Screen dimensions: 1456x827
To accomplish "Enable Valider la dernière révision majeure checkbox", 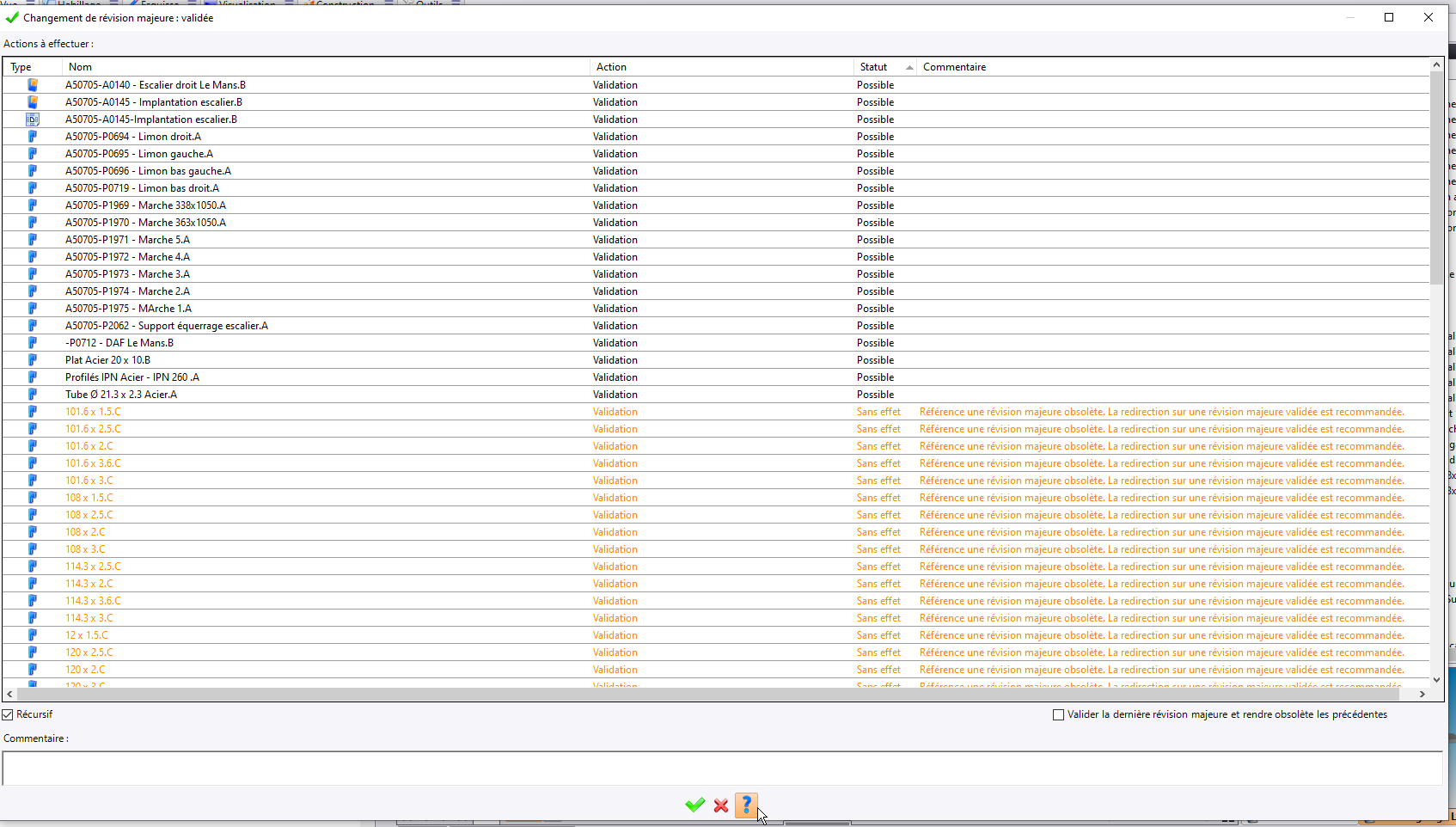I will pos(1058,714).
